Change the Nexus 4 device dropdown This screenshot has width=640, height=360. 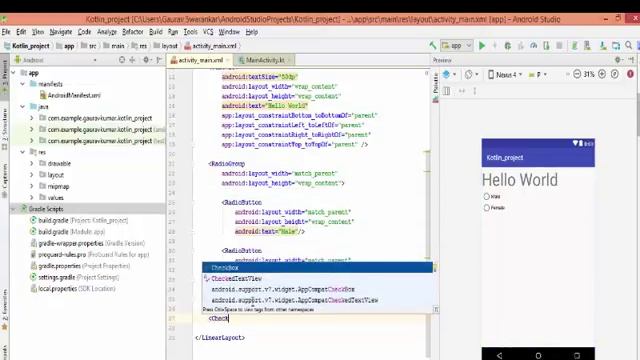pos(505,75)
